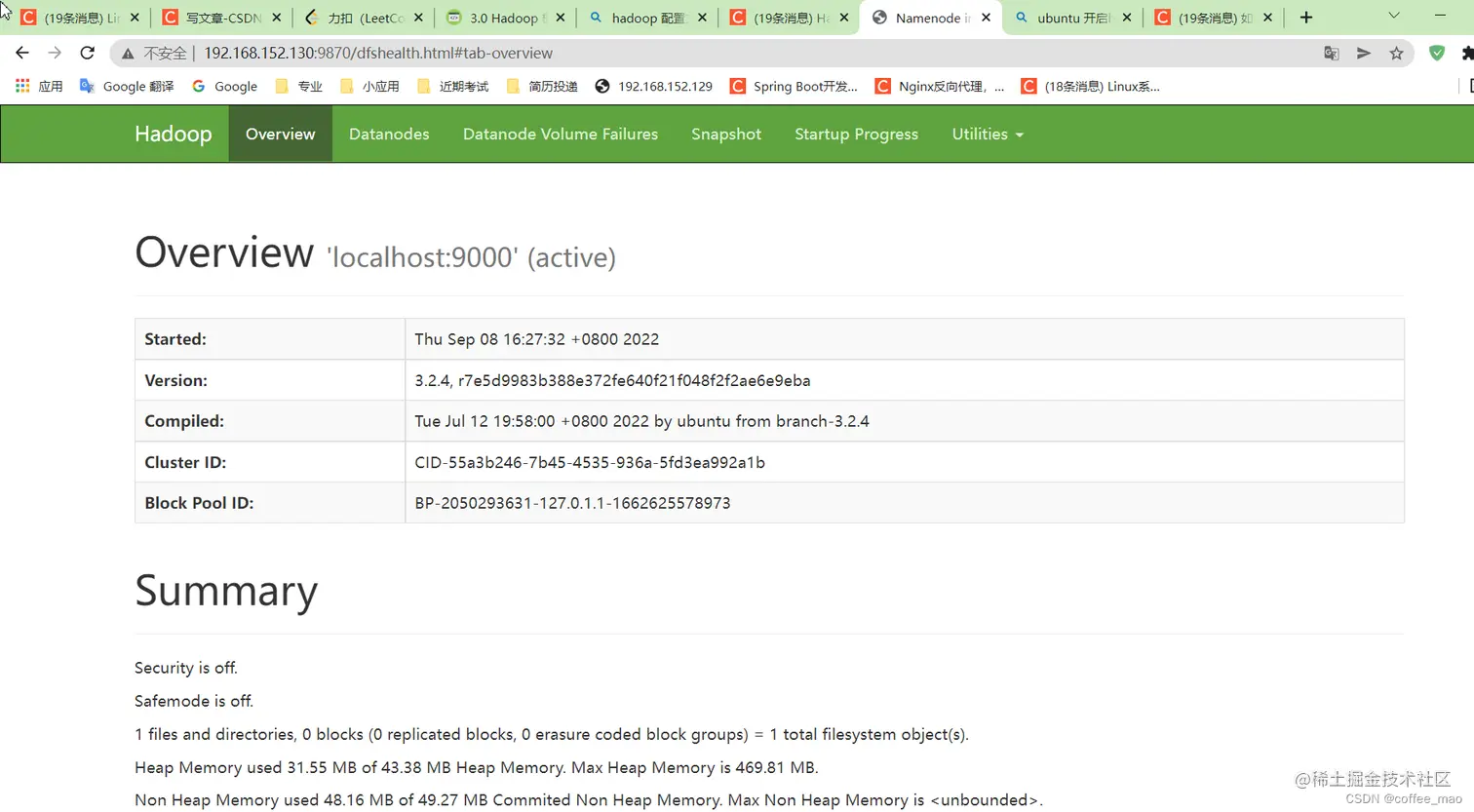Reload the Namenode page

coord(88,53)
